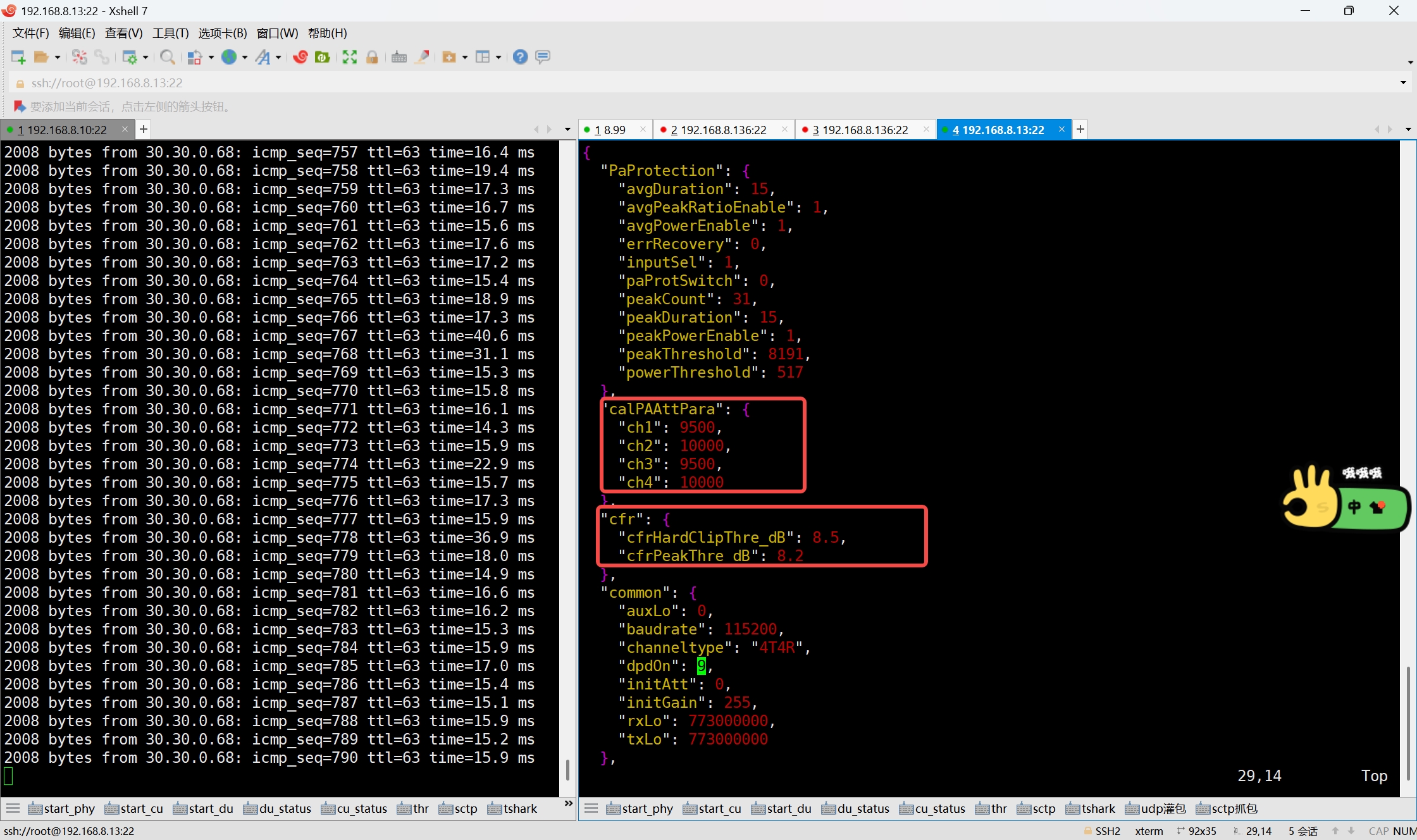This screenshot has height=840, width=1417.
Task: Click the blue Help question-mark icon
Action: 521,58
